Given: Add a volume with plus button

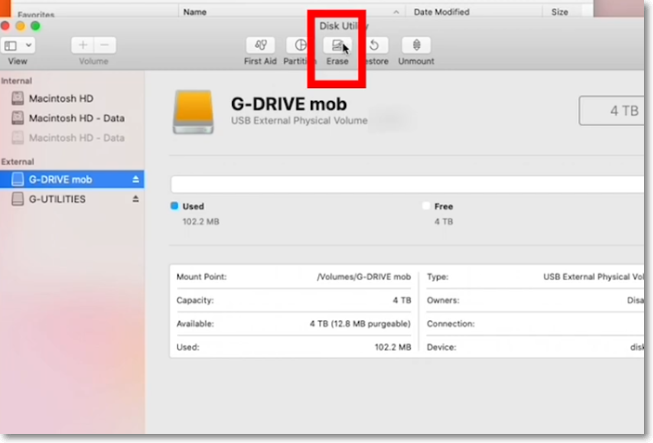Looking at the screenshot, I should (x=82, y=45).
